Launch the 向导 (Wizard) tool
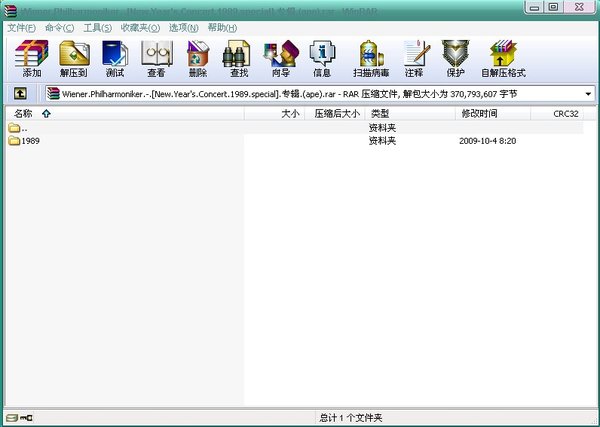 [281, 59]
